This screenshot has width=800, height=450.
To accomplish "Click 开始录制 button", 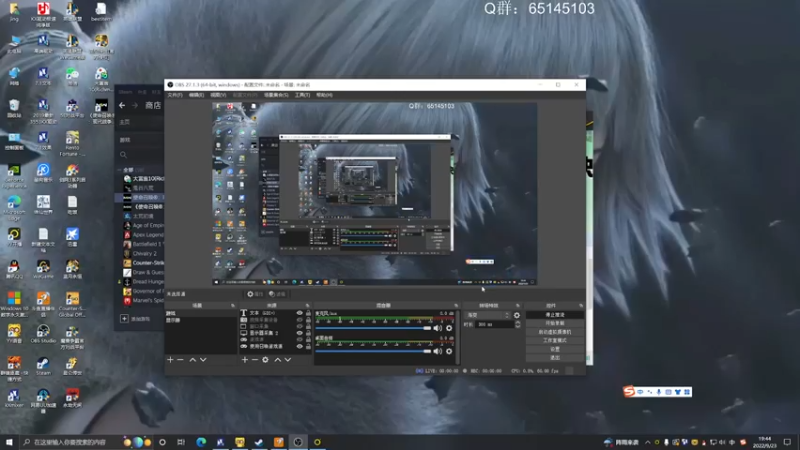I will 555,323.
